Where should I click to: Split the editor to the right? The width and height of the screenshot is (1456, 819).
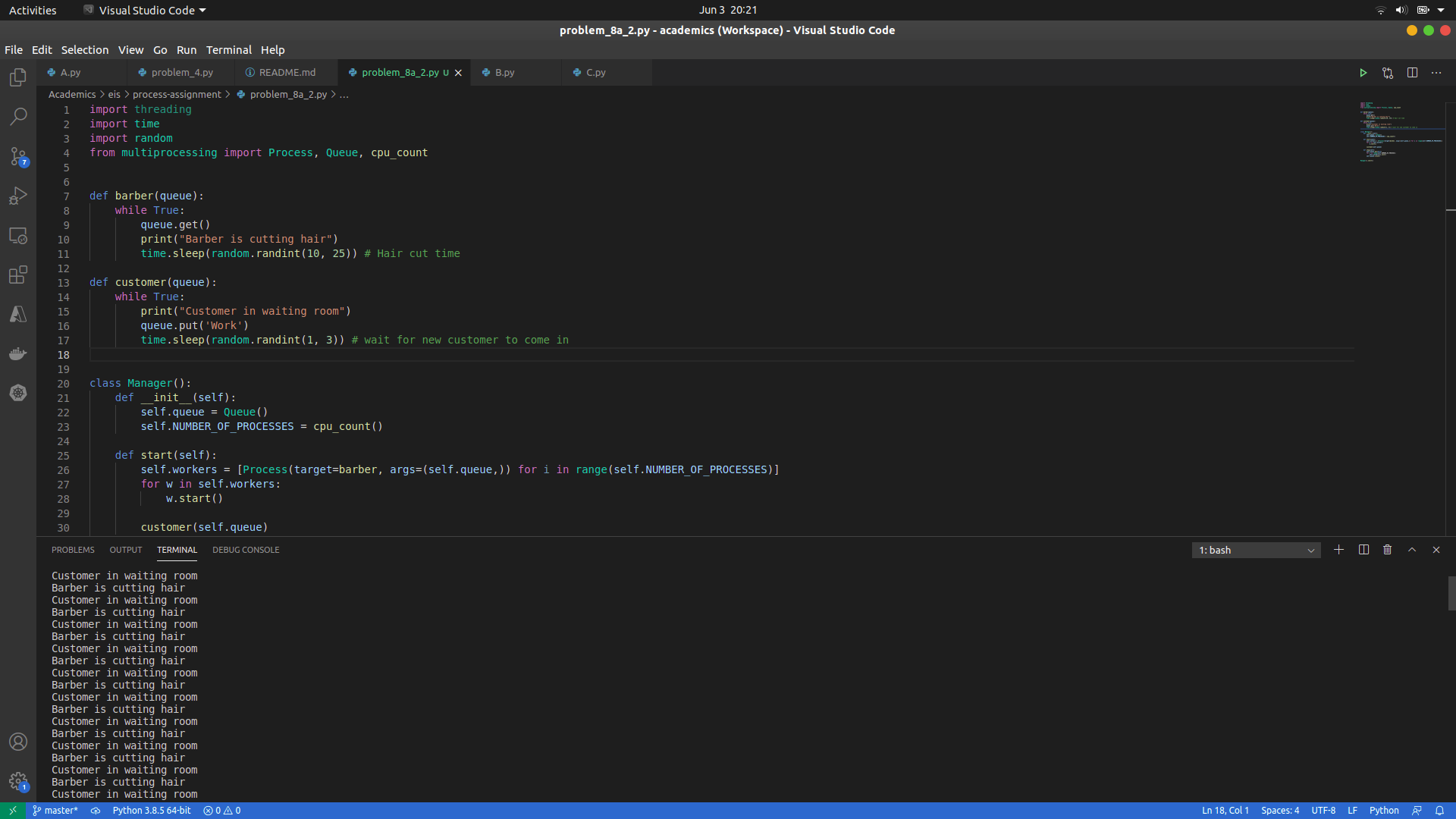pyautogui.click(x=1412, y=73)
